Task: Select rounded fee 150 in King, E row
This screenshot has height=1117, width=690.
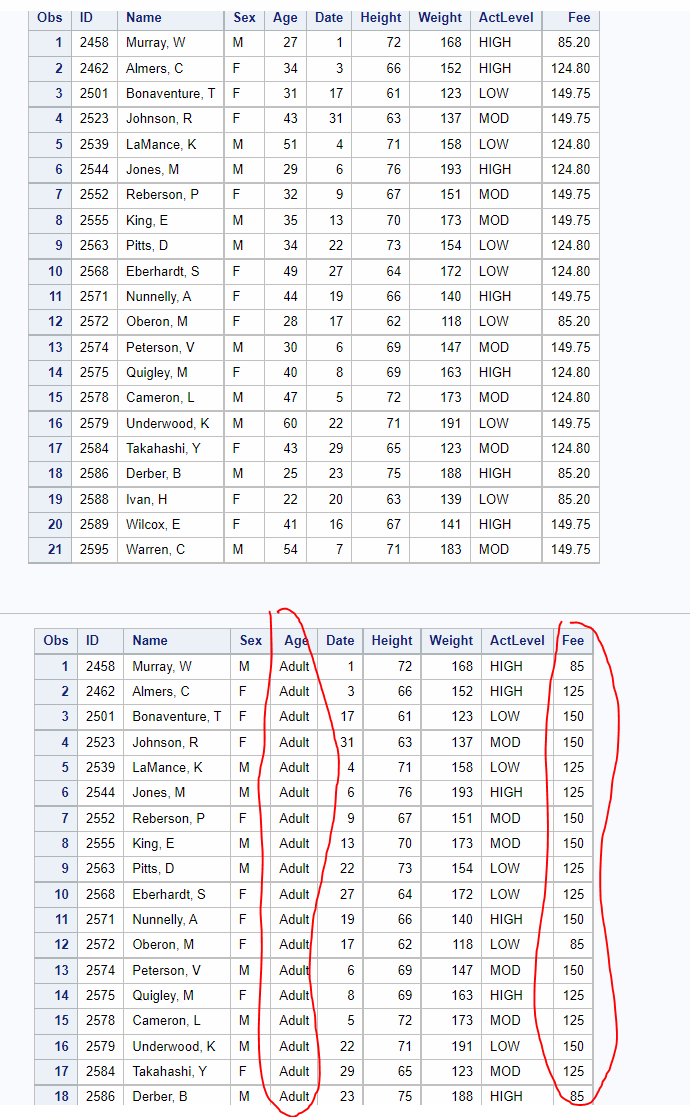Action: [x=573, y=843]
